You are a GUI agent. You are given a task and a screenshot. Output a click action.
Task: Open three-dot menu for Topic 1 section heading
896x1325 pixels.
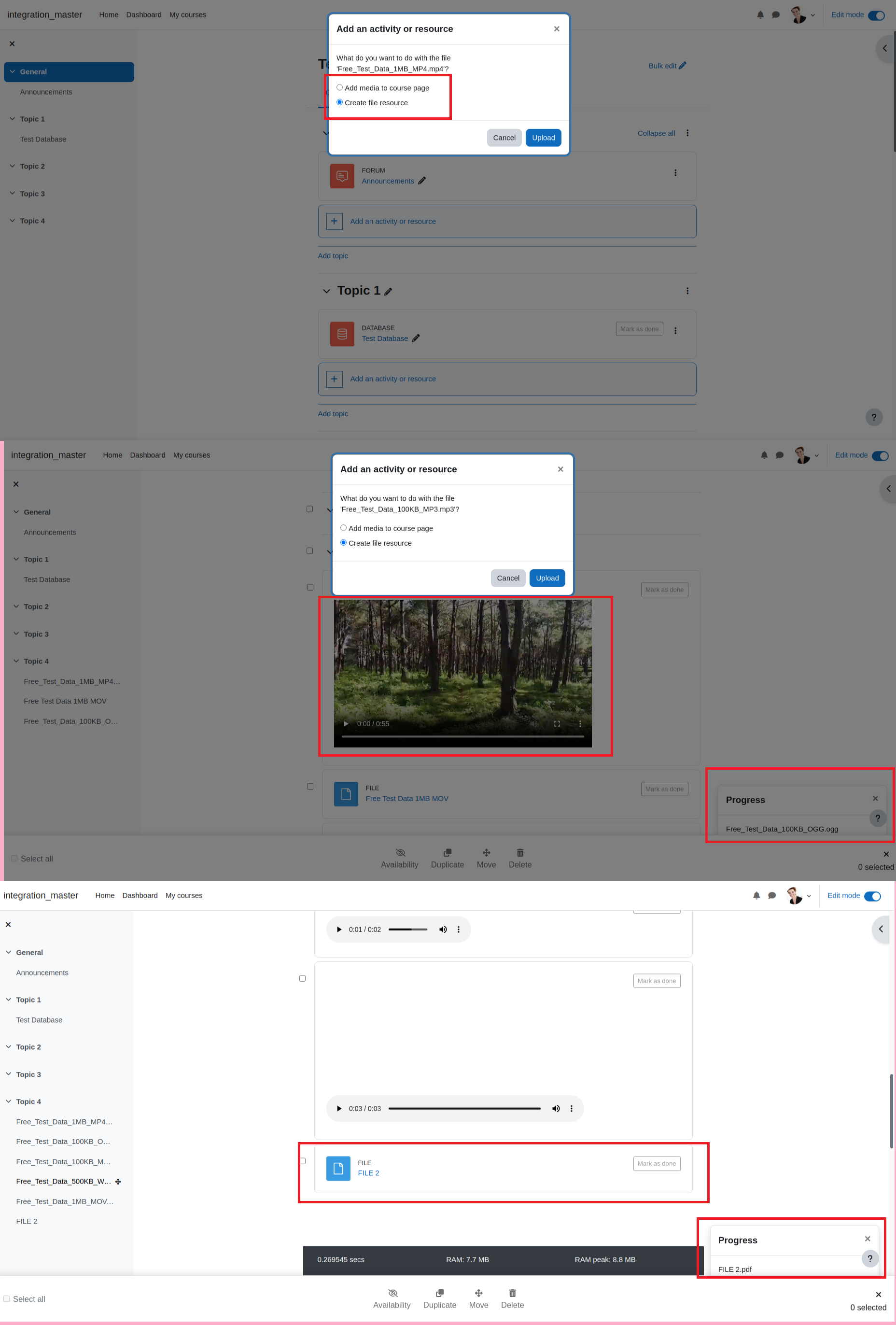(687, 291)
